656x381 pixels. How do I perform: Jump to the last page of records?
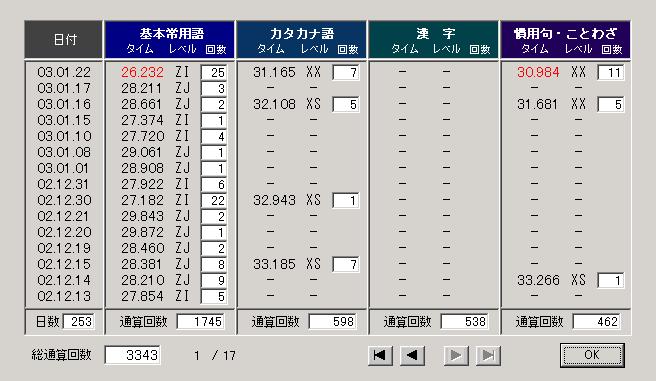click(x=488, y=355)
